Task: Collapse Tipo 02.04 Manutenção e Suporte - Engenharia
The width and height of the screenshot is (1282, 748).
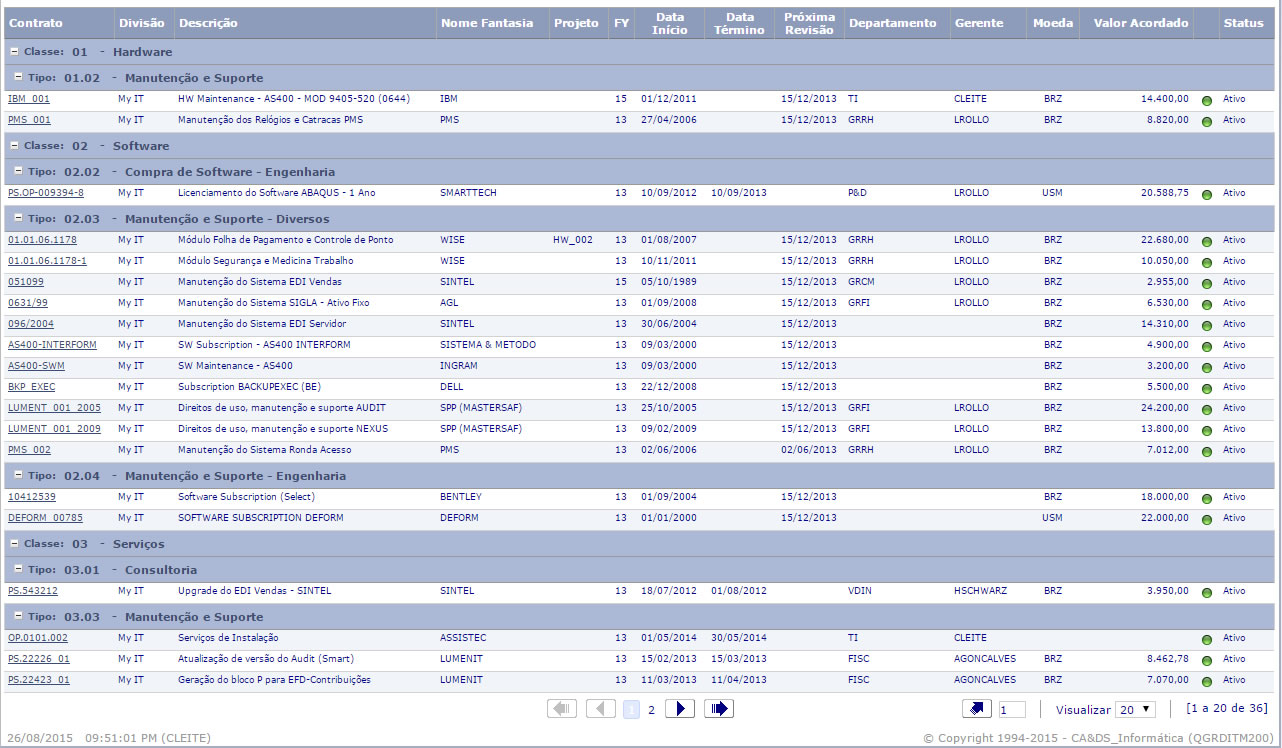Action: click(x=19, y=476)
